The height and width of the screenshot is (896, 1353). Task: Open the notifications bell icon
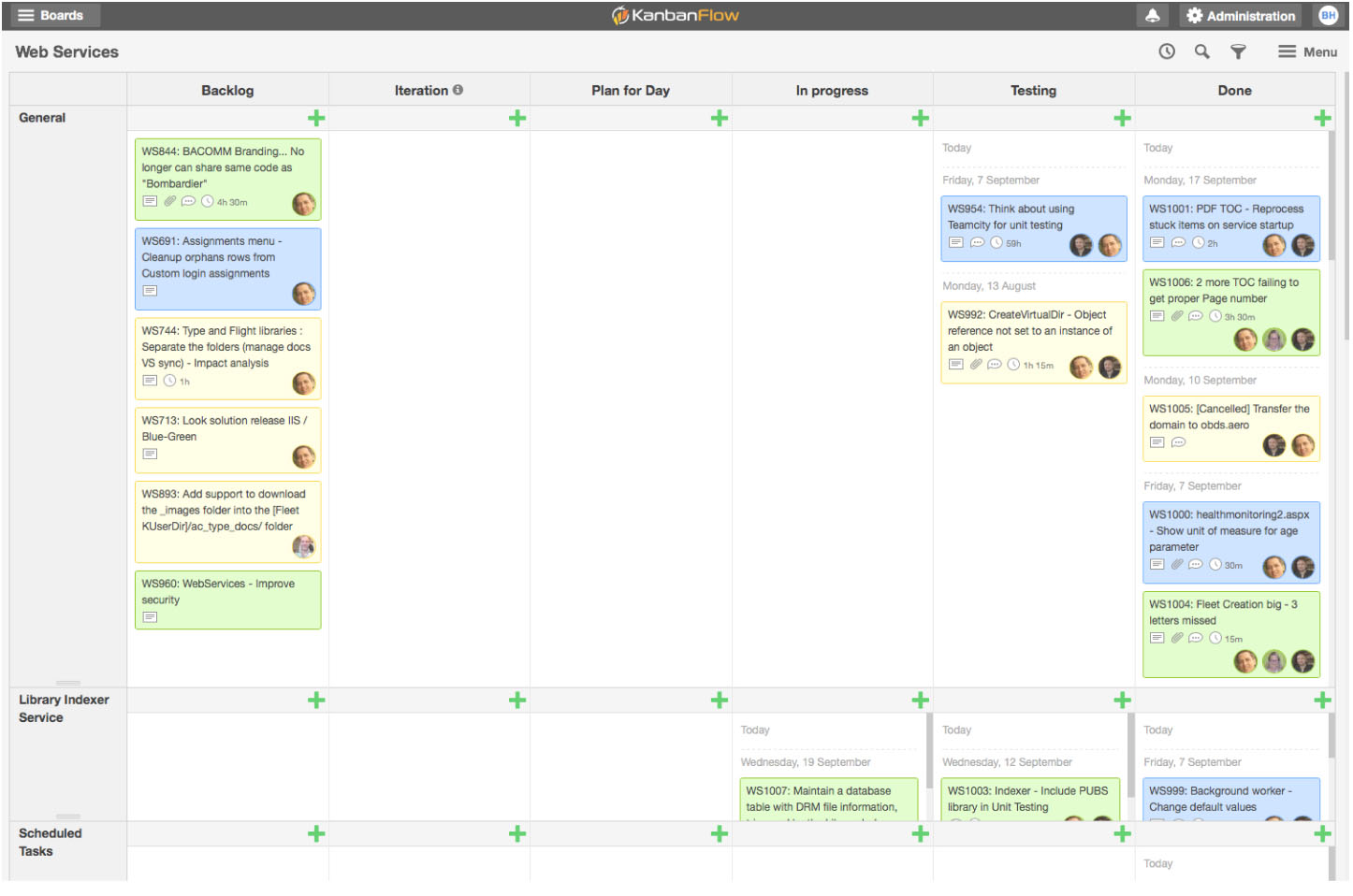coord(1153,16)
